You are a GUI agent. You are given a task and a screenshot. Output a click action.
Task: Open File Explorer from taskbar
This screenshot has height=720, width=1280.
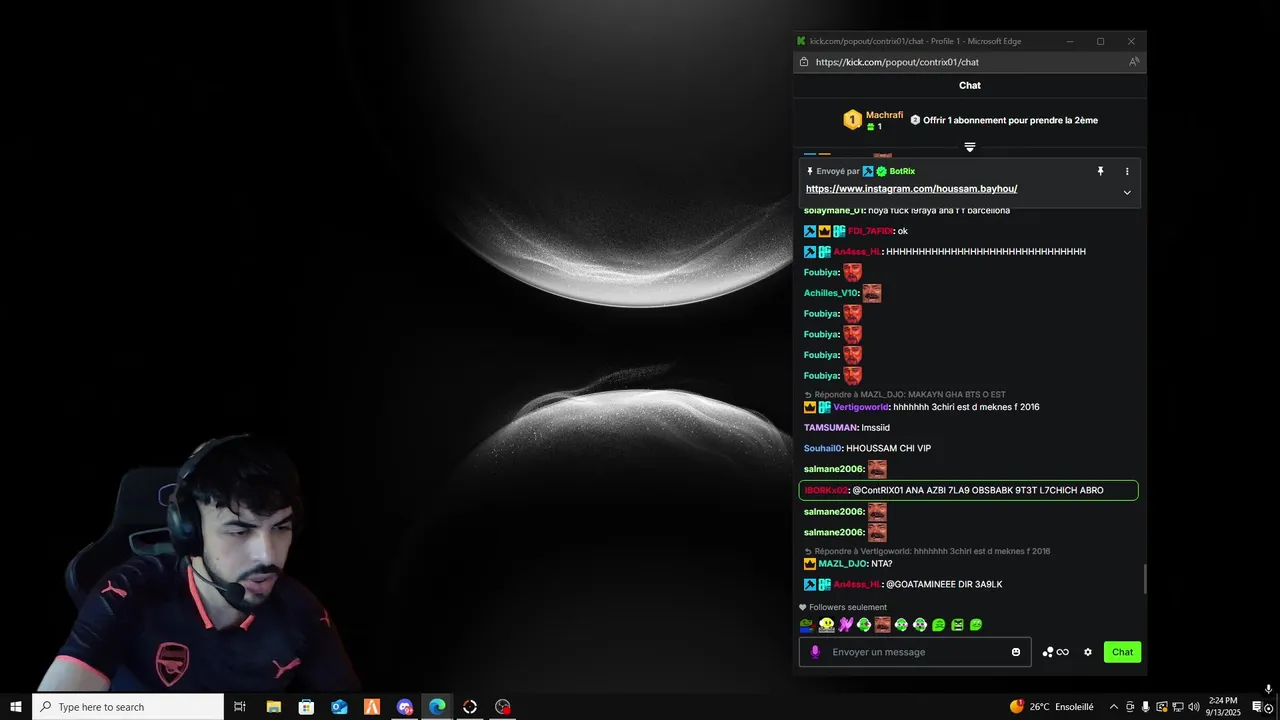coord(274,707)
